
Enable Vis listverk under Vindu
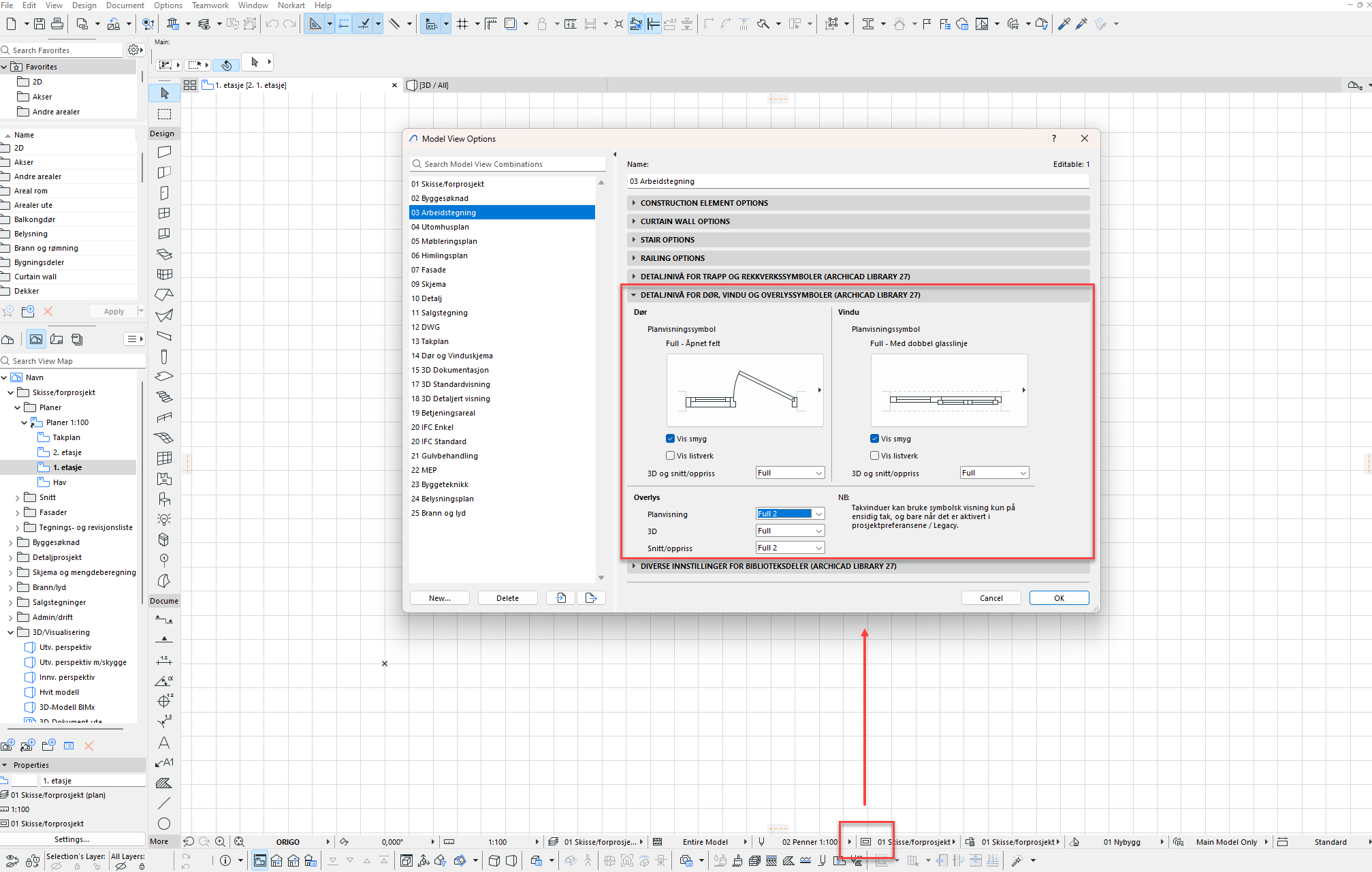pyautogui.click(x=875, y=456)
